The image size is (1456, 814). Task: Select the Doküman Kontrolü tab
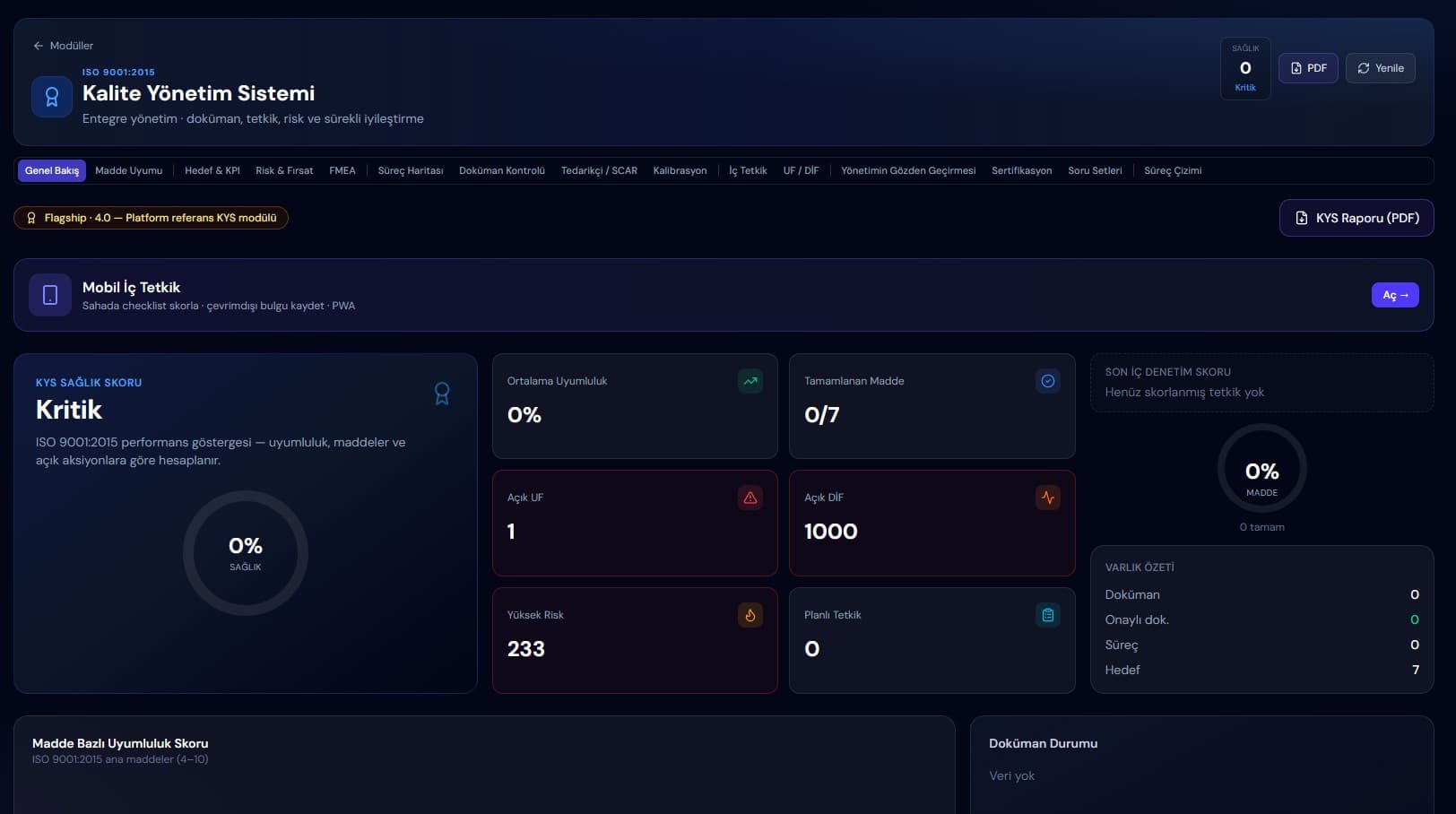click(502, 170)
